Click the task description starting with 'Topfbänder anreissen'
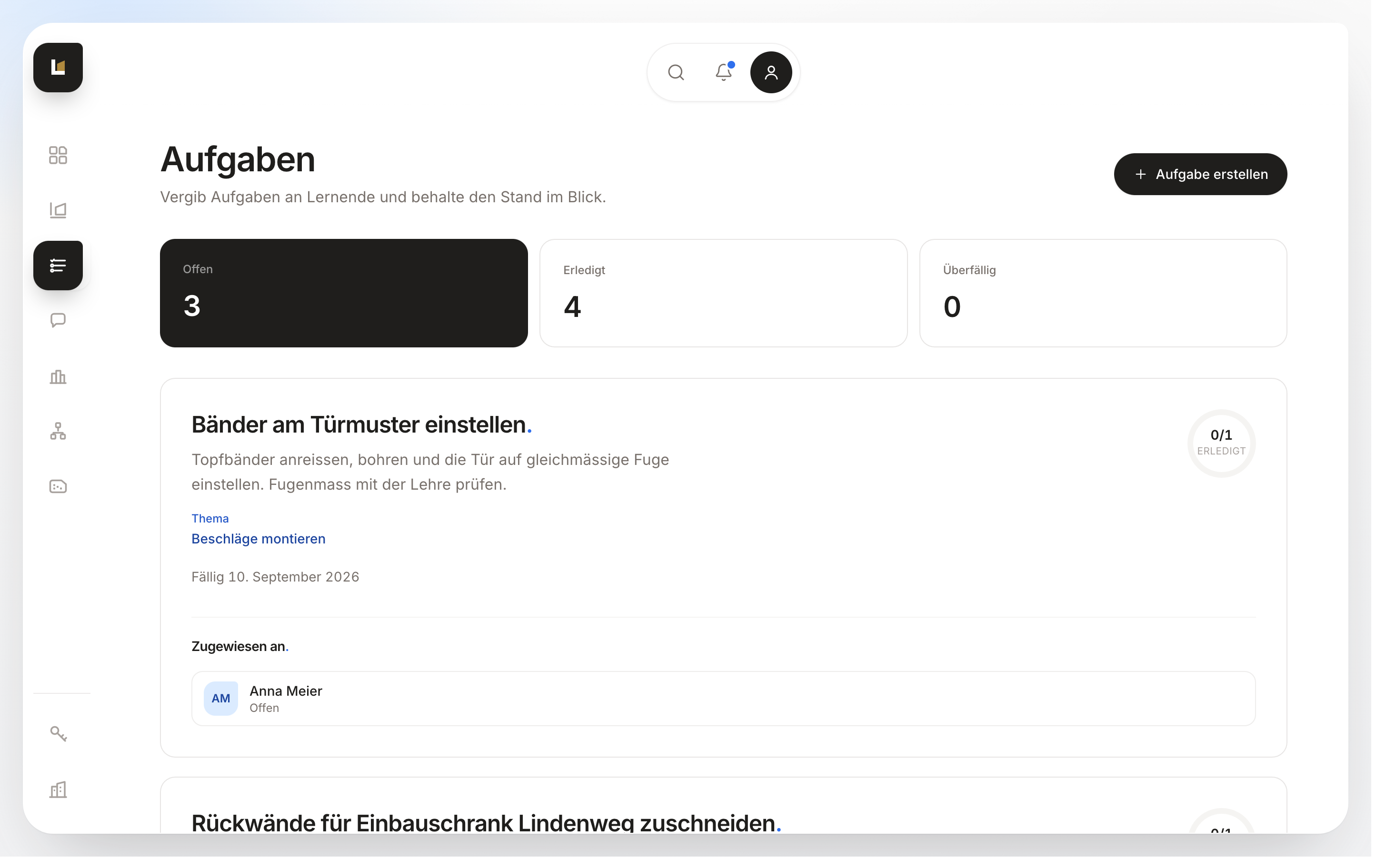1376x868 pixels. (430, 472)
